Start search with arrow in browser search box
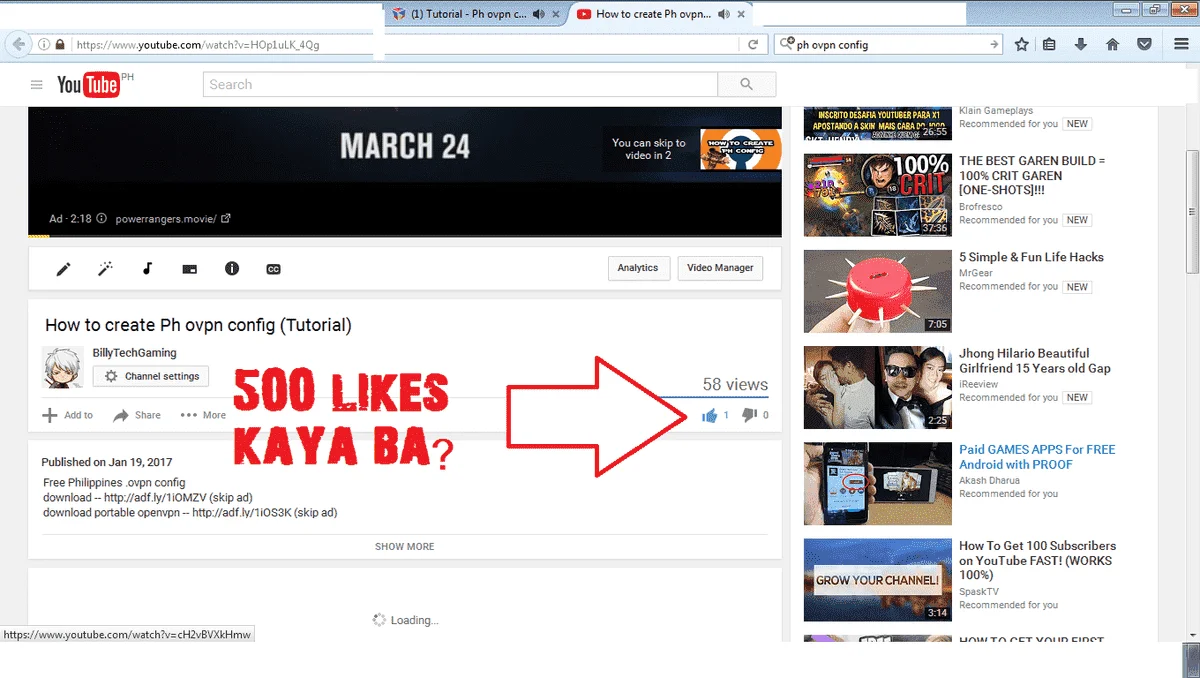Viewport: 1200px width, 678px height. click(x=993, y=44)
